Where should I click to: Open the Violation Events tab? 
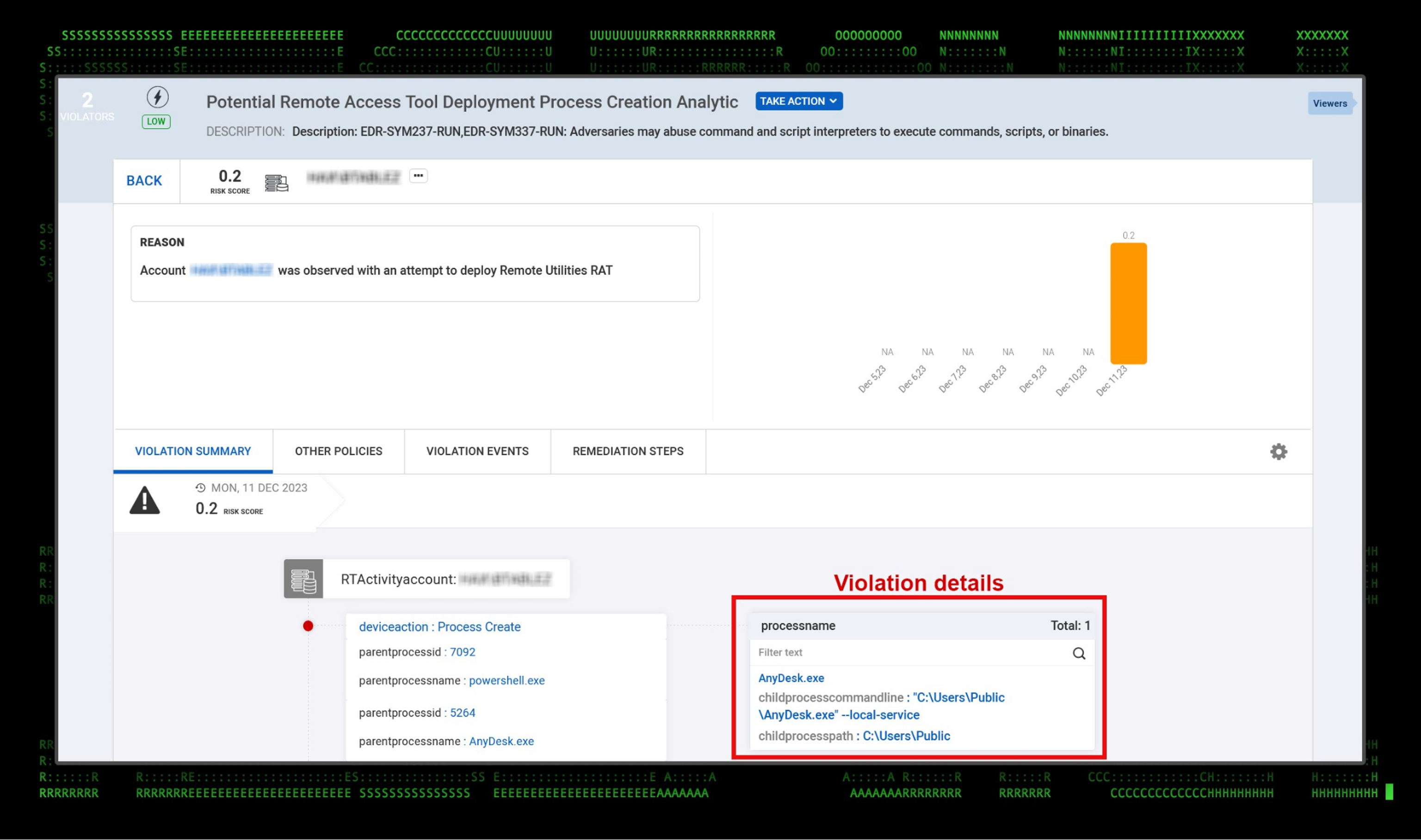(477, 451)
